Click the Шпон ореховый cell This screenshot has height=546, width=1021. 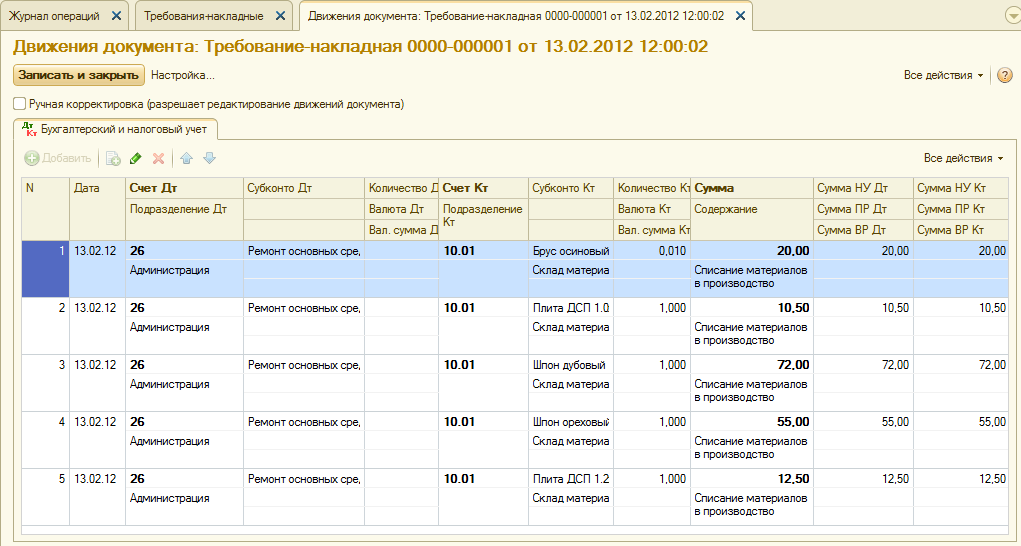[x=570, y=422]
